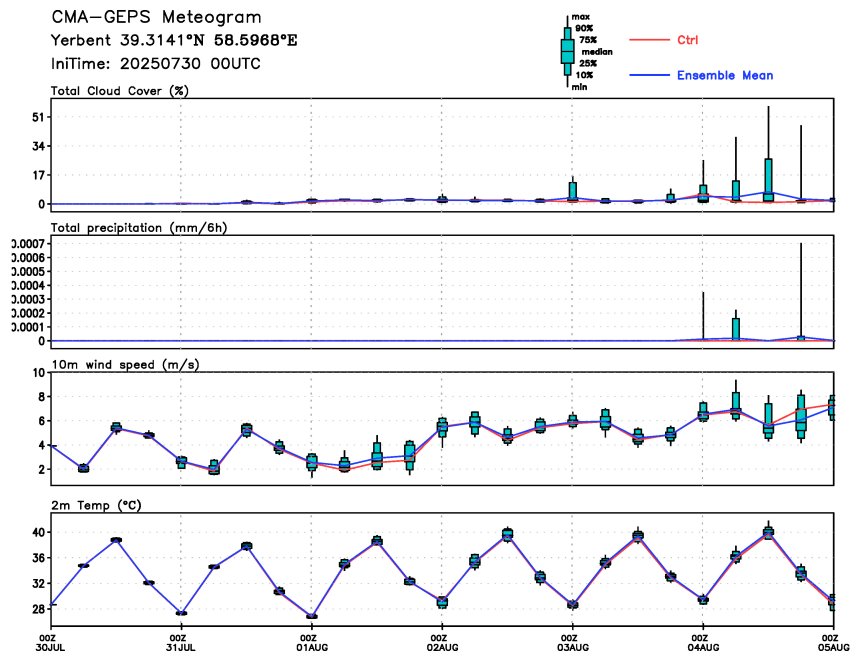Click the 'CMA-GEPS Meteogram' title

pos(156,17)
